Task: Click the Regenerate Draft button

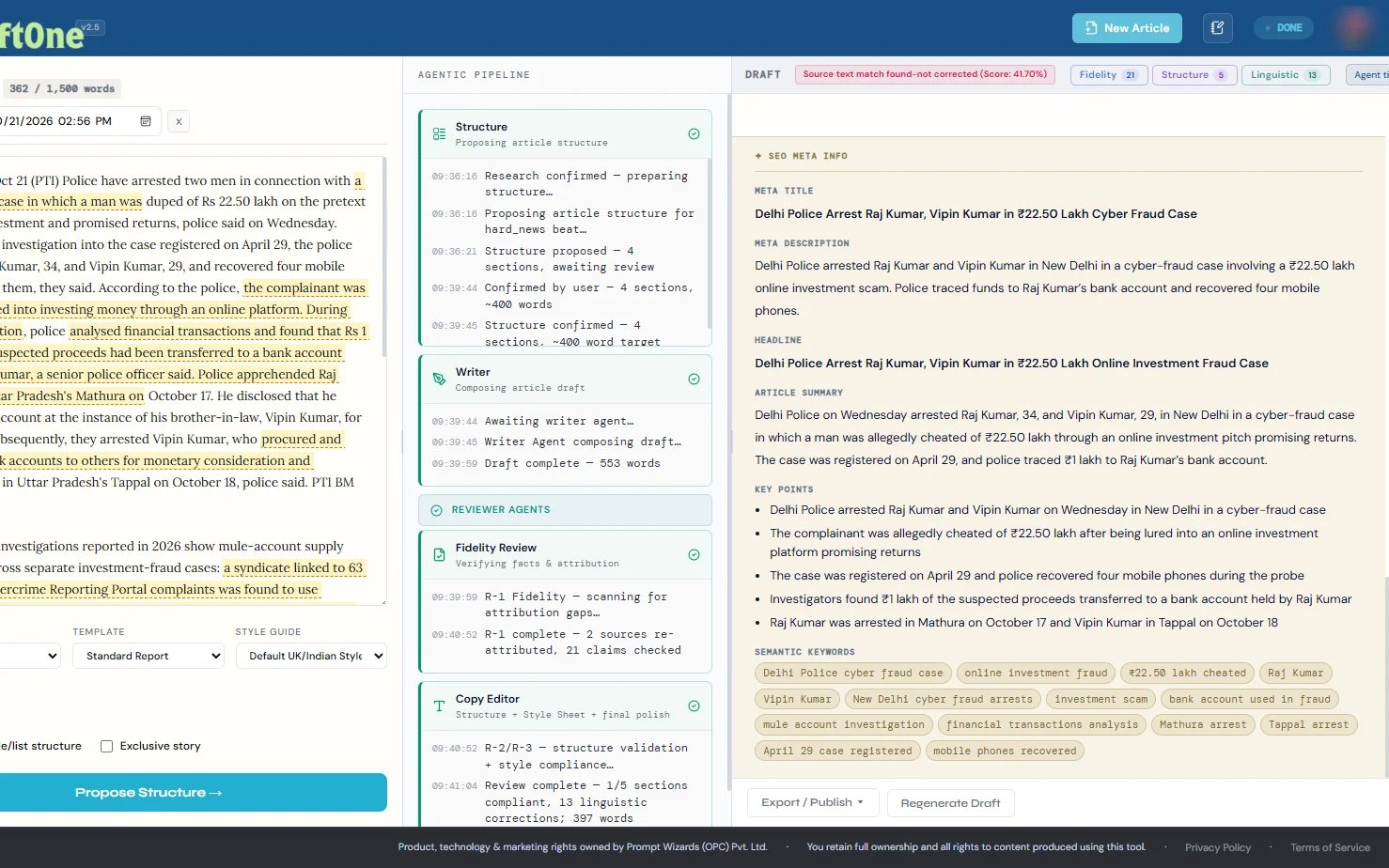Action: (950, 803)
